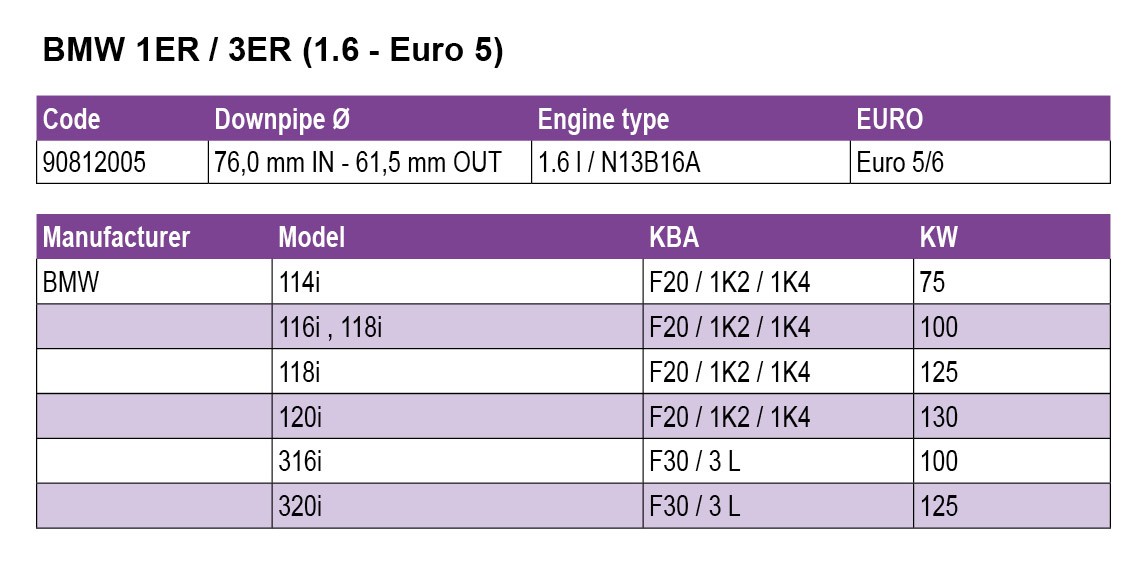This screenshot has height=568, width=1140.
Task: Click the EURO column header
Action: point(890,119)
